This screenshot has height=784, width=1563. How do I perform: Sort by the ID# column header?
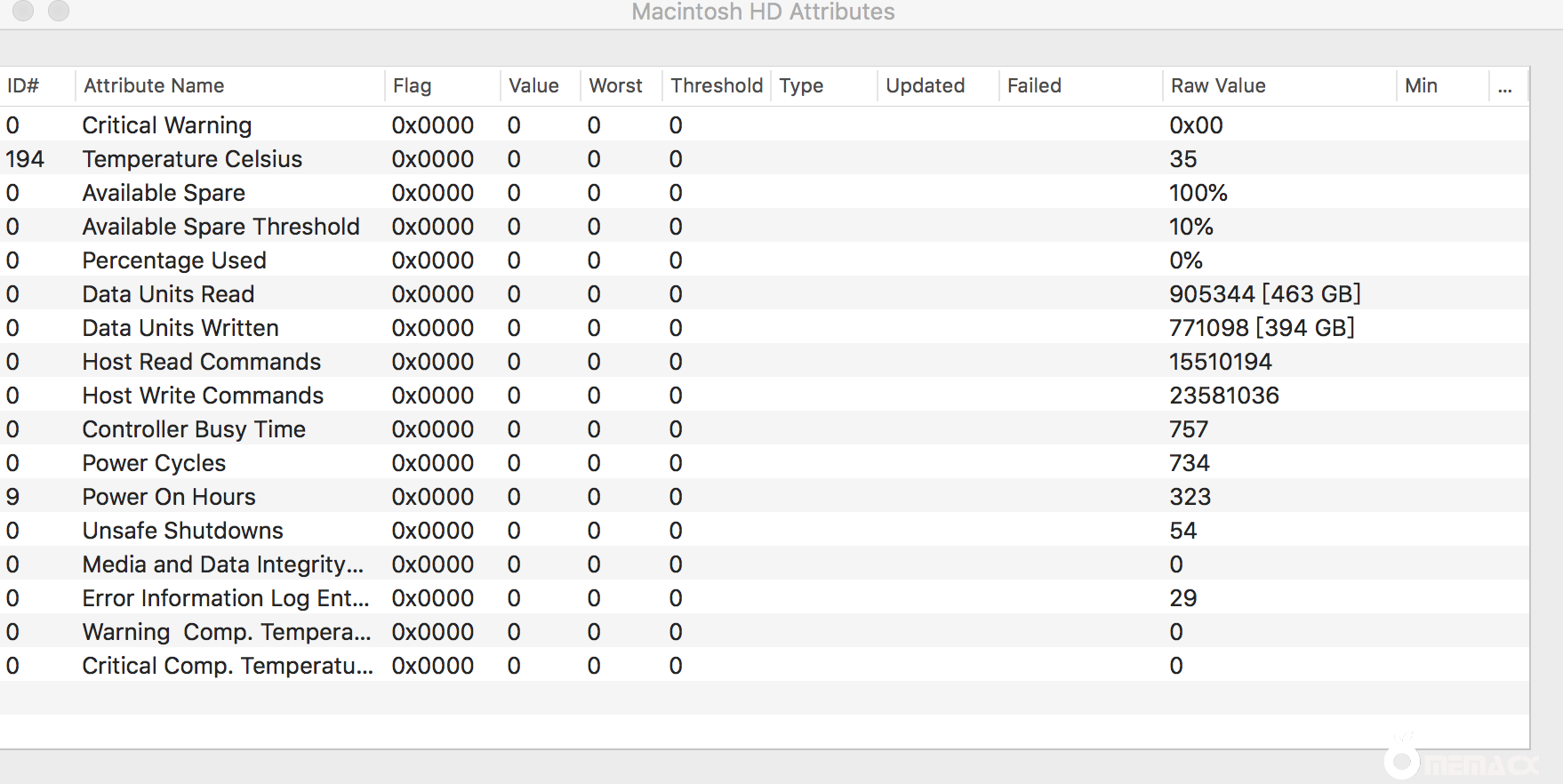(x=23, y=86)
